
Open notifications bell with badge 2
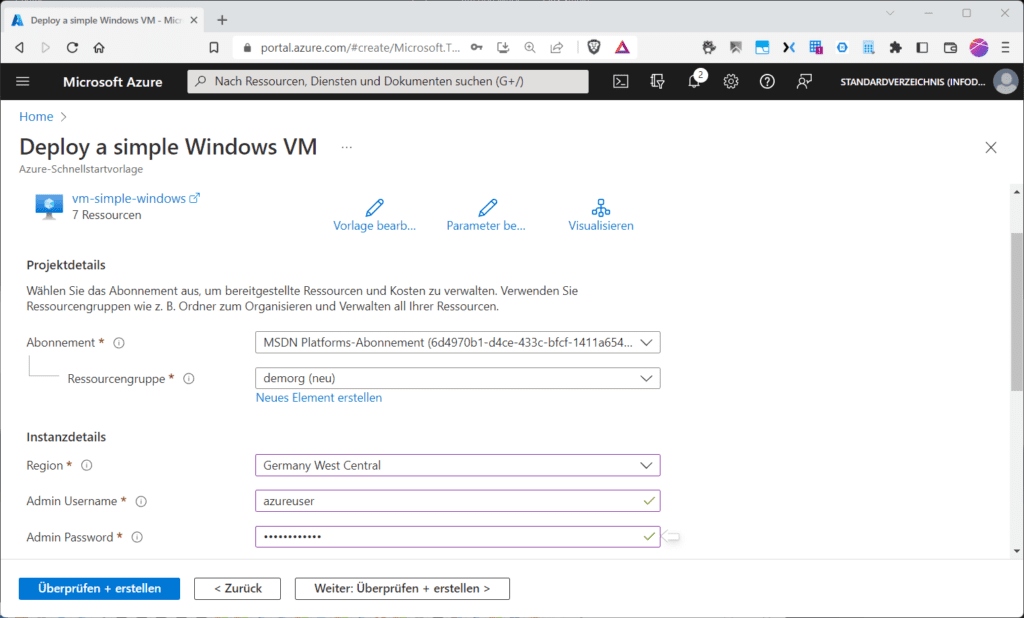tap(695, 80)
